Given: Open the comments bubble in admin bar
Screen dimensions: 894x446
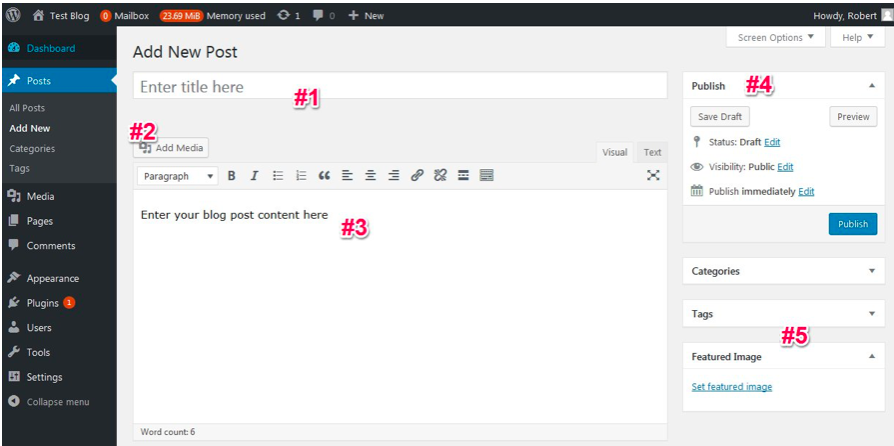Looking at the screenshot, I should [x=323, y=16].
